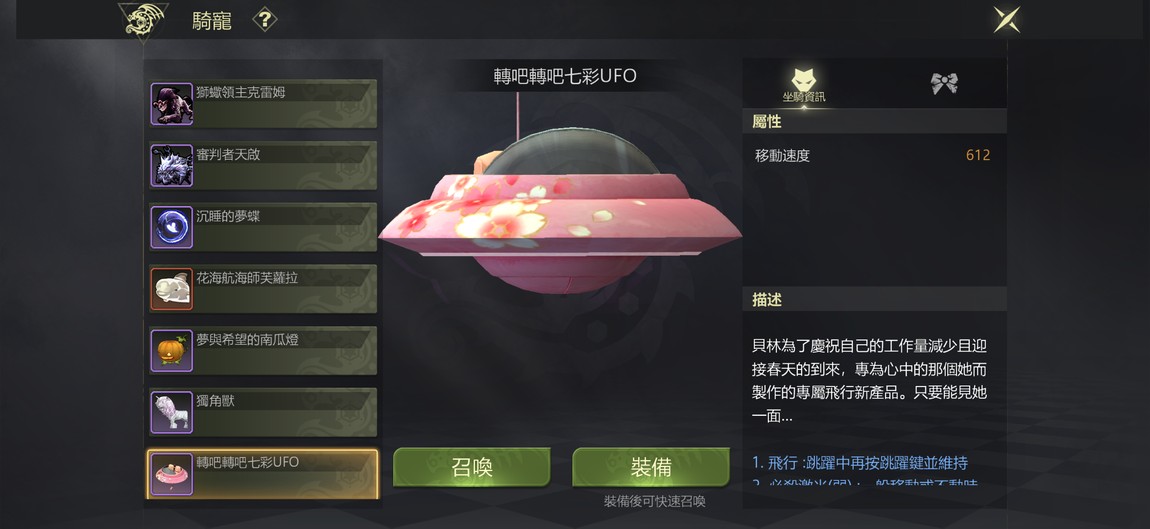Choose the 獨角獸 unicorn mount icon
Image resolution: width=1150 pixels, height=529 pixels.
pos(172,412)
